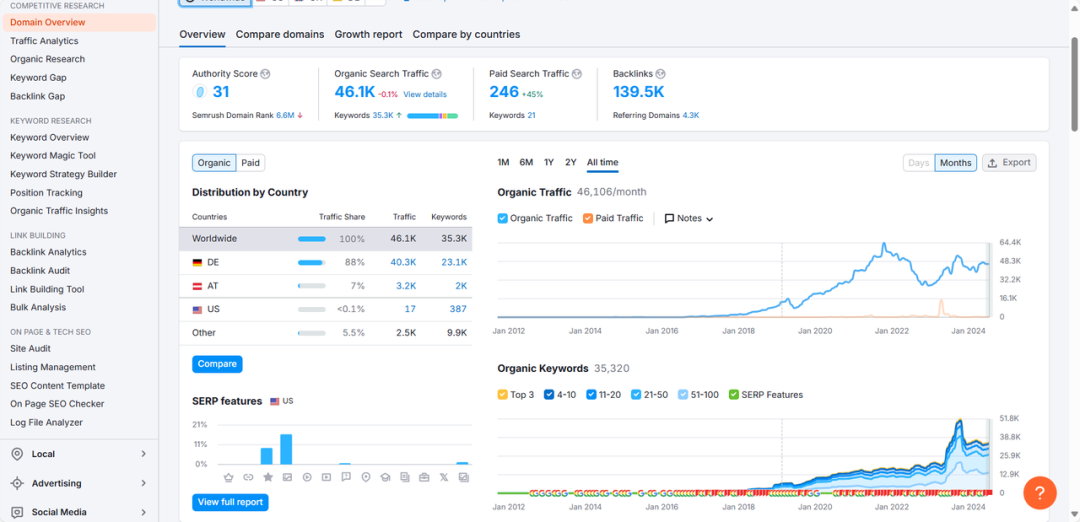Toggle the Top 3 keywords checkbox
This screenshot has height=522, width=1080.
(502, 395)
